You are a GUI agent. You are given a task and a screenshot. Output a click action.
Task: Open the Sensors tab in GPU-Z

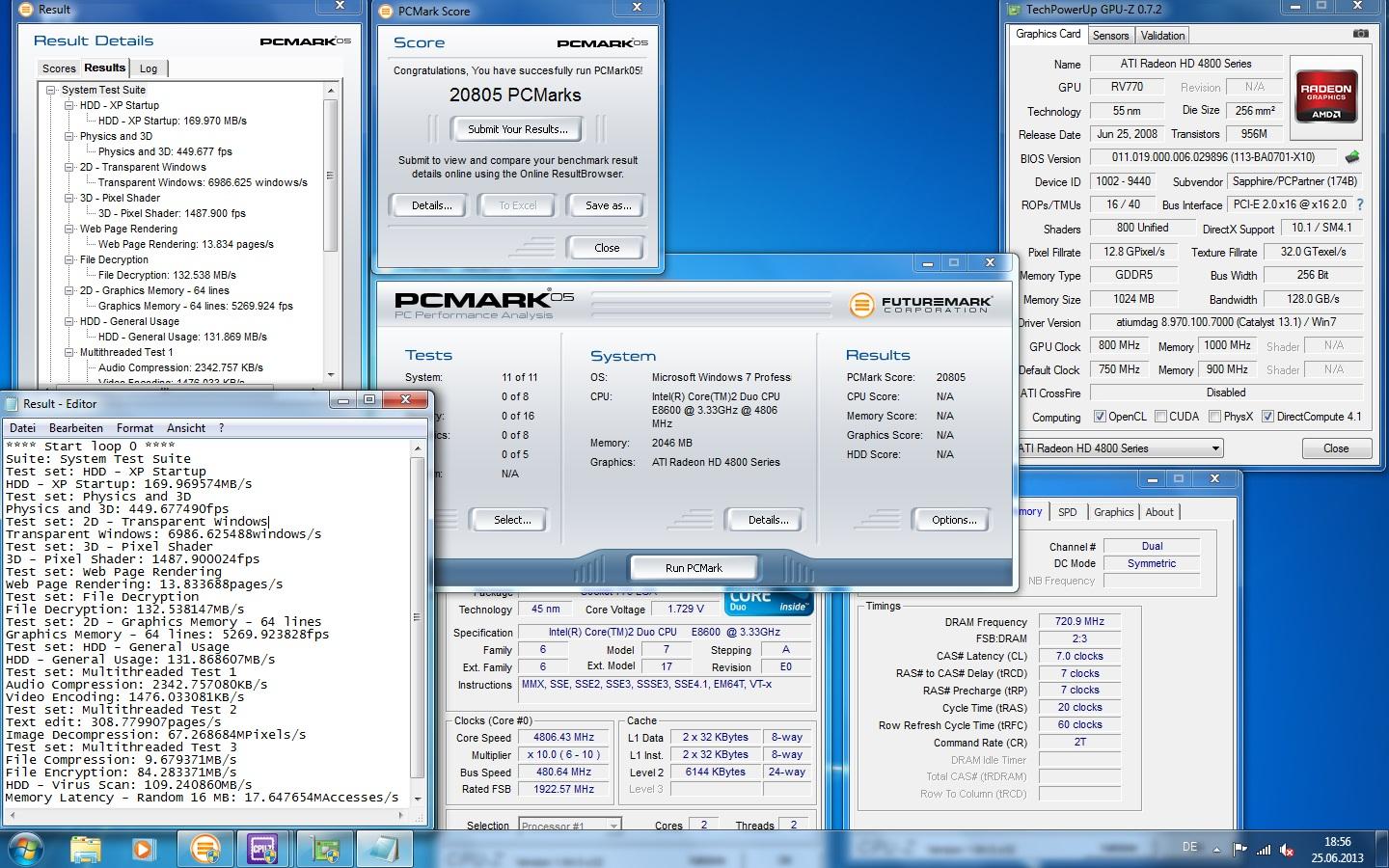pos(1110,36)
